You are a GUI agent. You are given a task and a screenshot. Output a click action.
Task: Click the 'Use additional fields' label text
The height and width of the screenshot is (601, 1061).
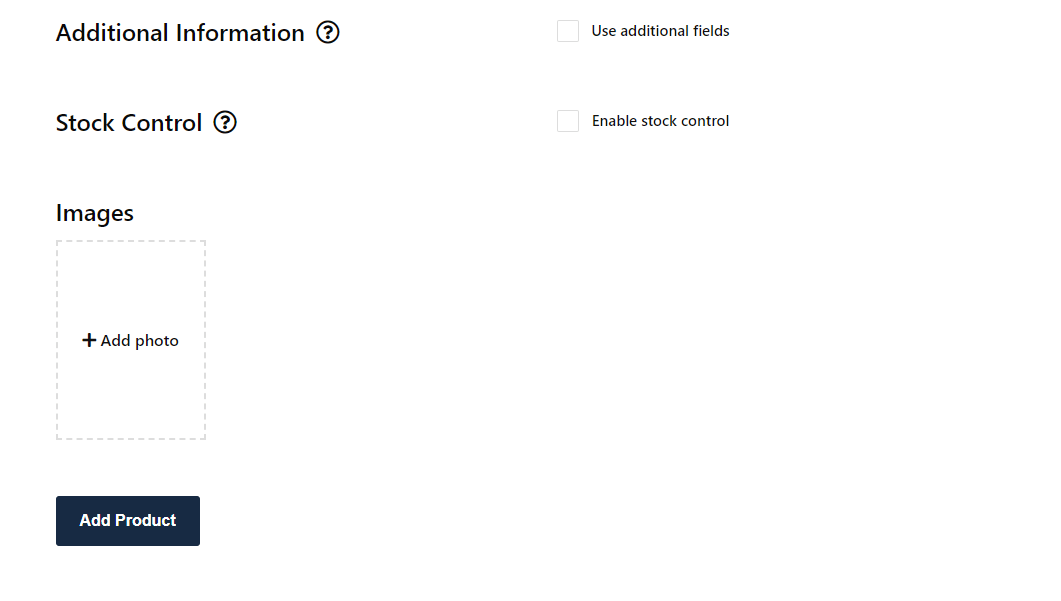(660, 31)
